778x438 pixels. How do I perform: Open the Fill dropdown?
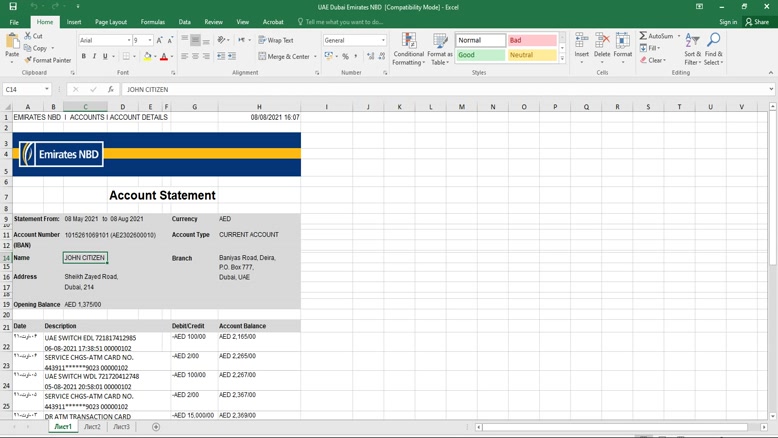point(650,48)
